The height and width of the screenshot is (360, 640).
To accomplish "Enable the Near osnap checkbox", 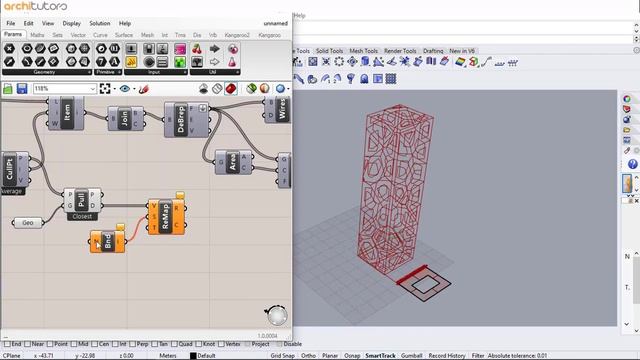I will click(27, 344).
